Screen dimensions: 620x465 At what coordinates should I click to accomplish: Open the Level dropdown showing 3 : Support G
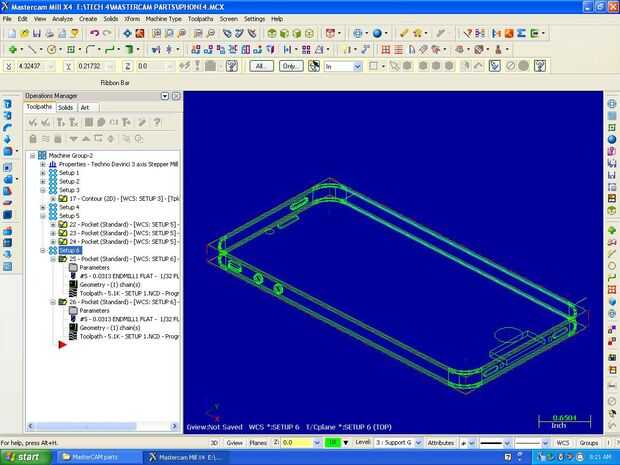point(419,443)
